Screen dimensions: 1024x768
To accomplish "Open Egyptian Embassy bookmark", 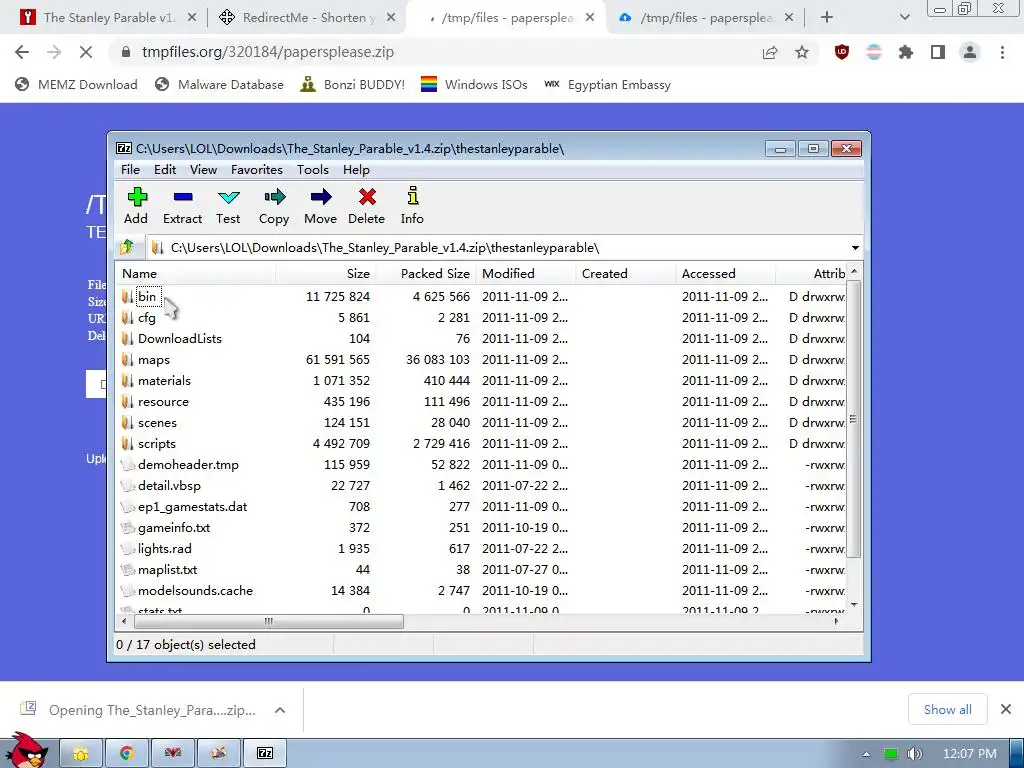I will tap(607, 84).
